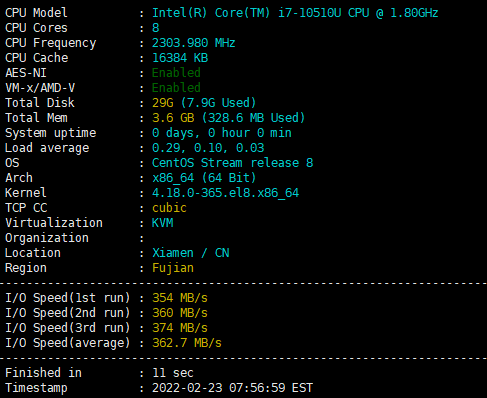The width and height of the screenshot is (487, 398).
Task: Click the Enabled value beside VM-x/AMD-V
Action: (176, 88)
